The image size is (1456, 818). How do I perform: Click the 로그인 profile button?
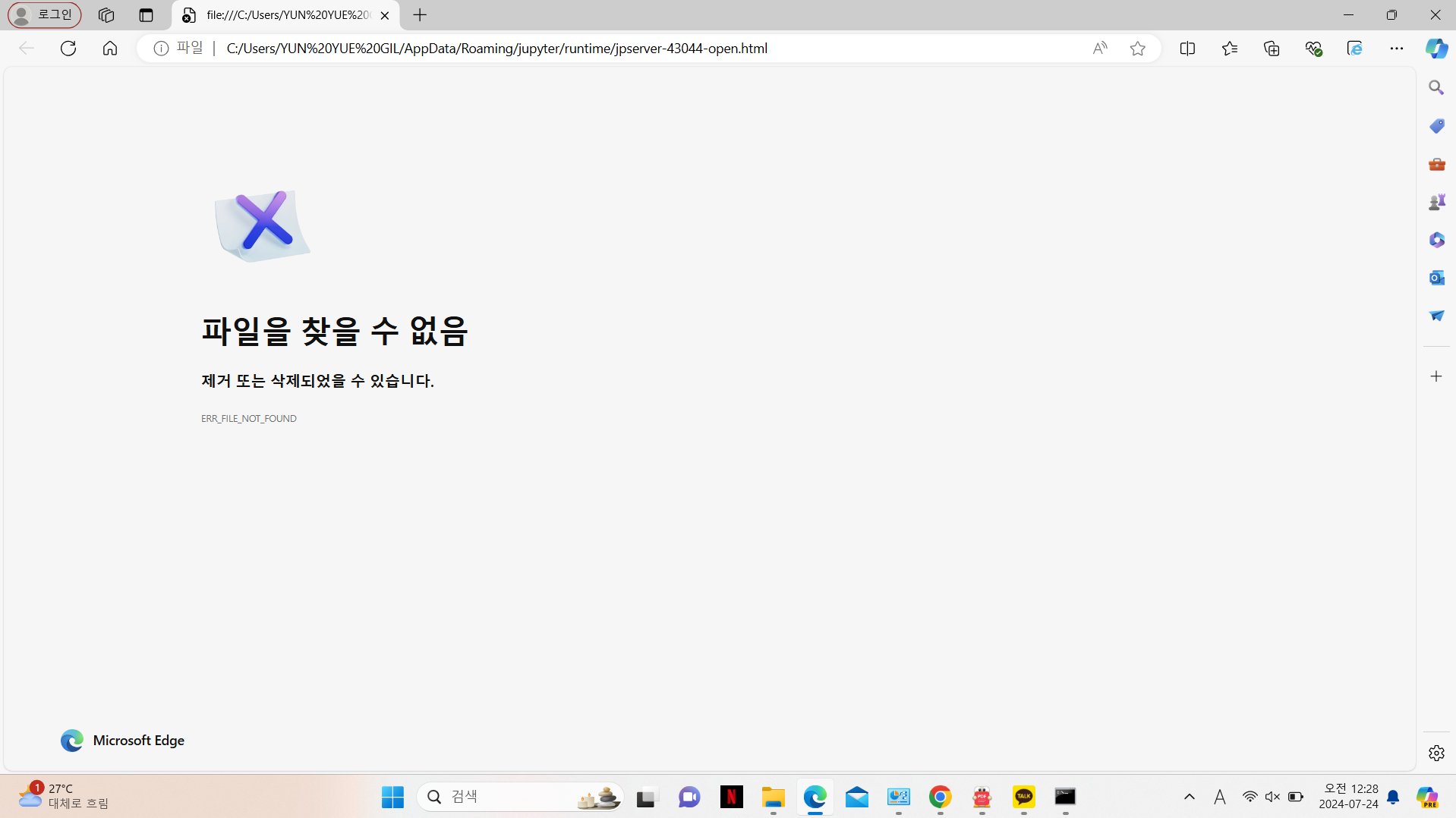[x=45, y=15]
